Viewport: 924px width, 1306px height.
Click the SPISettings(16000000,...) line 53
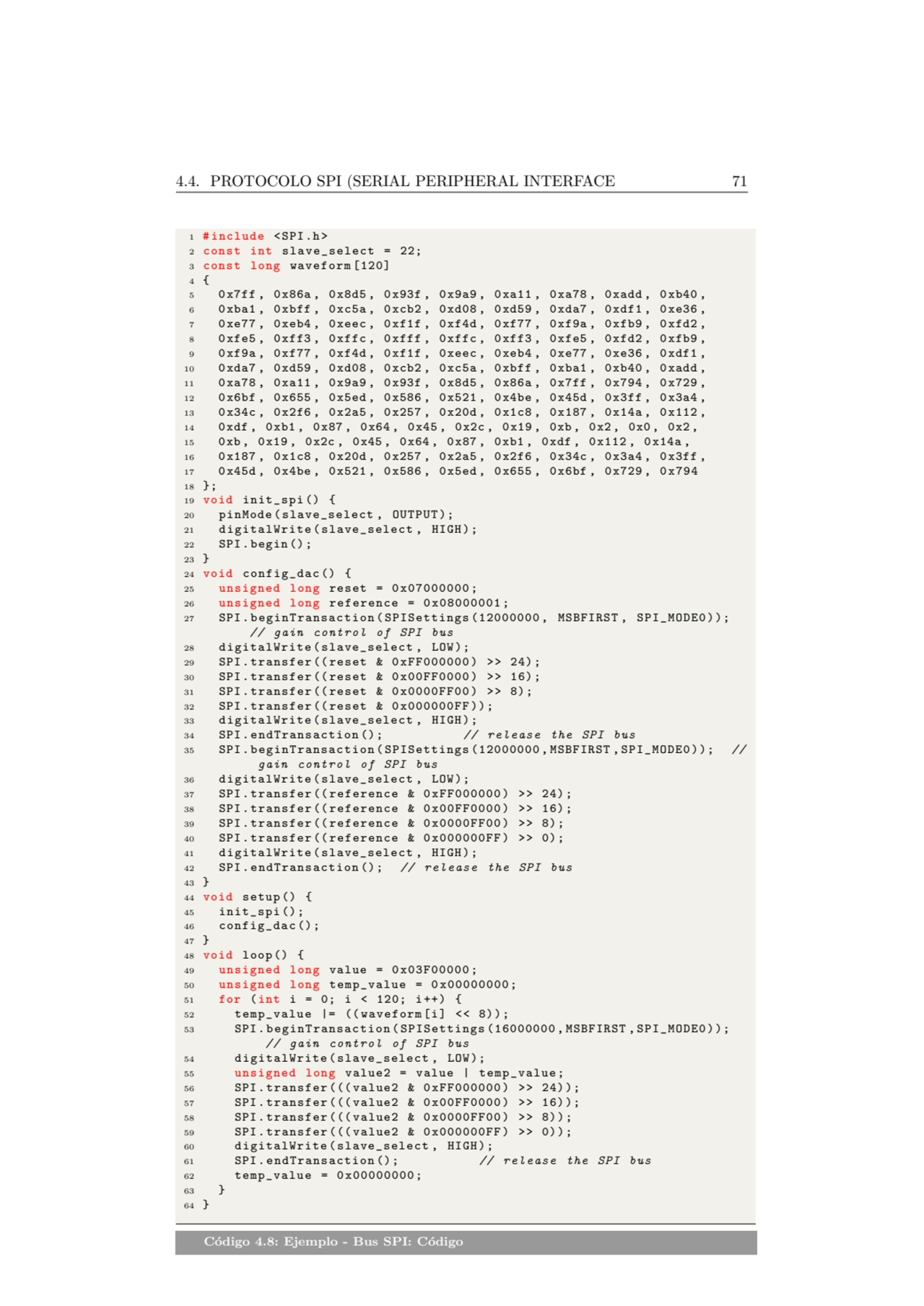(x=481, y=1029)
